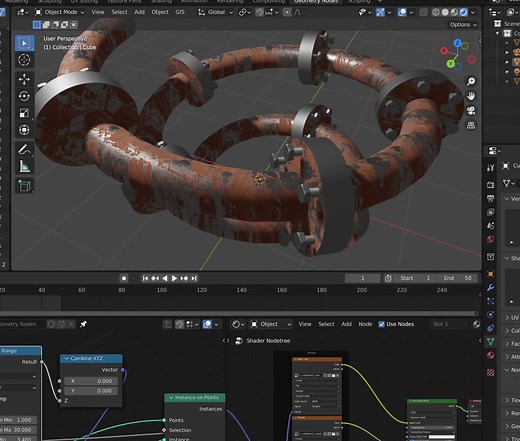520x441 pixels.
Task: Toggle the camera view icon
Action: click(x=471, y=111)
